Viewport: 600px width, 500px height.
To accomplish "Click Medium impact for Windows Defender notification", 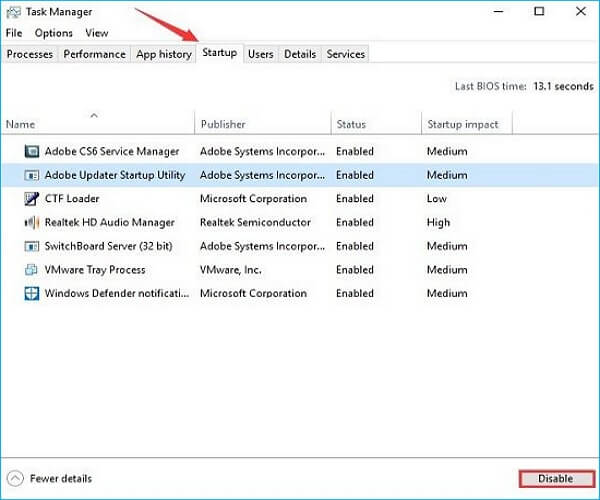I will (x=447, y=294).
